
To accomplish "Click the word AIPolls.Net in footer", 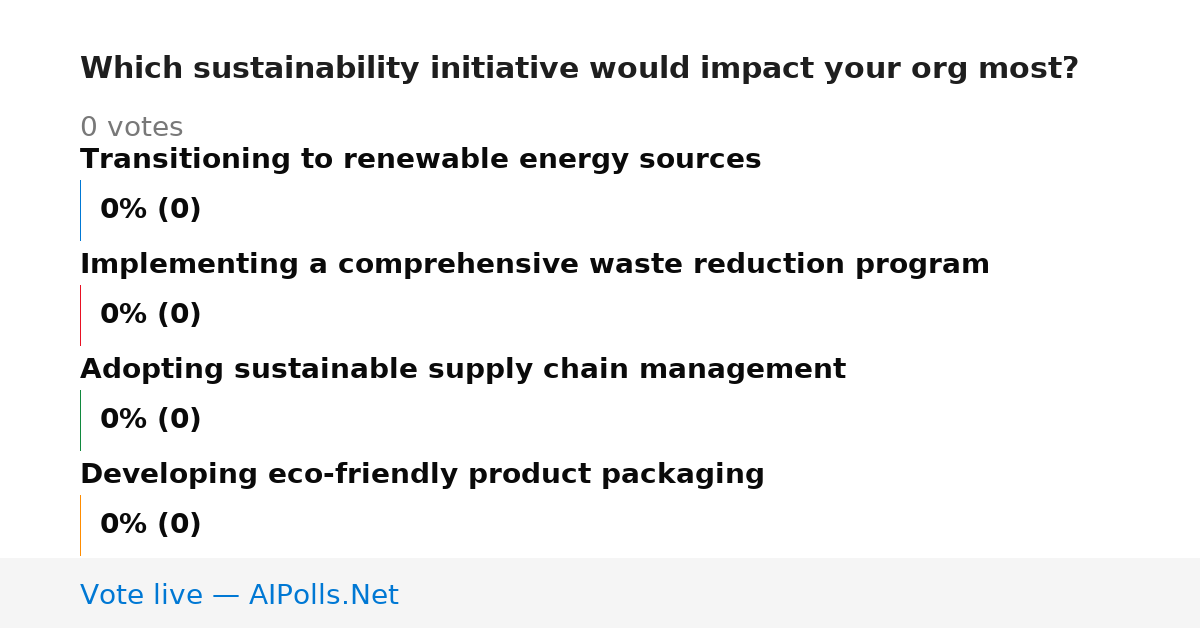I will coord(323,595).
